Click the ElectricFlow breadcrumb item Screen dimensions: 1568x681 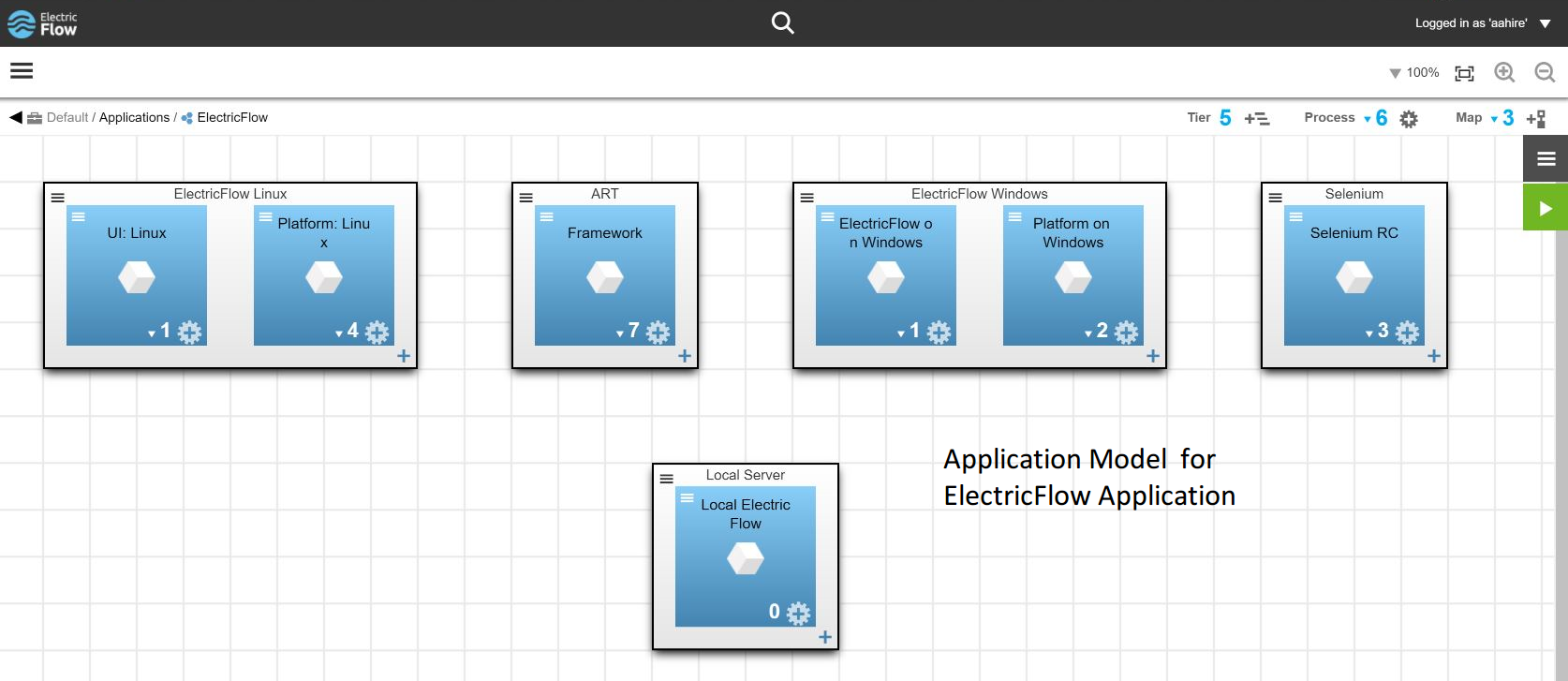click(x=232, y=117)
